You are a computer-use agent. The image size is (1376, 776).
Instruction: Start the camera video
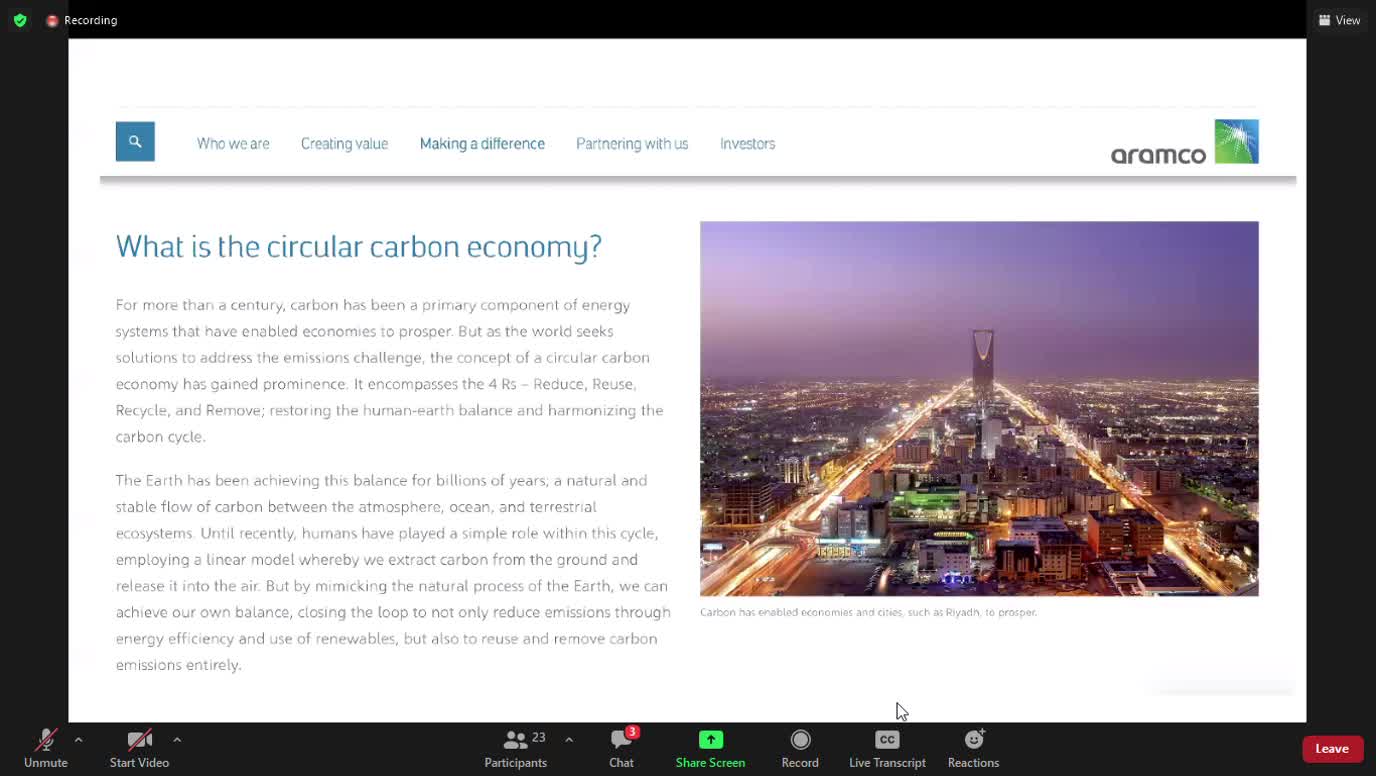click(139, 748)
